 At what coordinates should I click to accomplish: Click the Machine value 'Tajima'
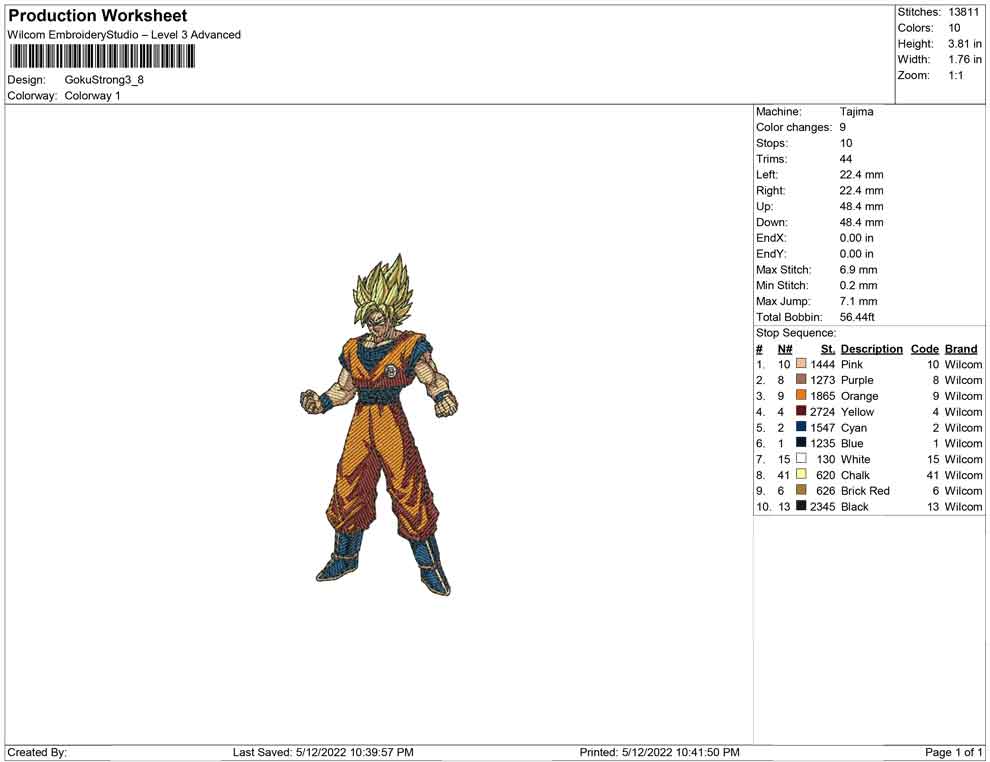pyautogui.click(x=857, y=112)
